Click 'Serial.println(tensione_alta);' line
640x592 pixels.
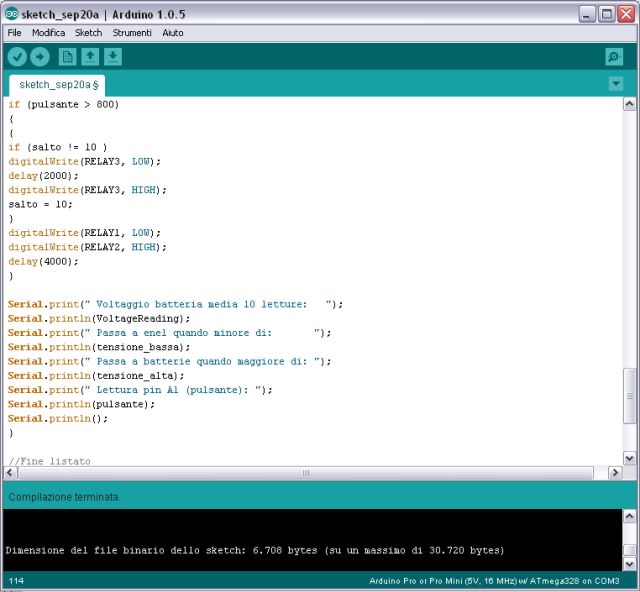[x=96, y=376]
